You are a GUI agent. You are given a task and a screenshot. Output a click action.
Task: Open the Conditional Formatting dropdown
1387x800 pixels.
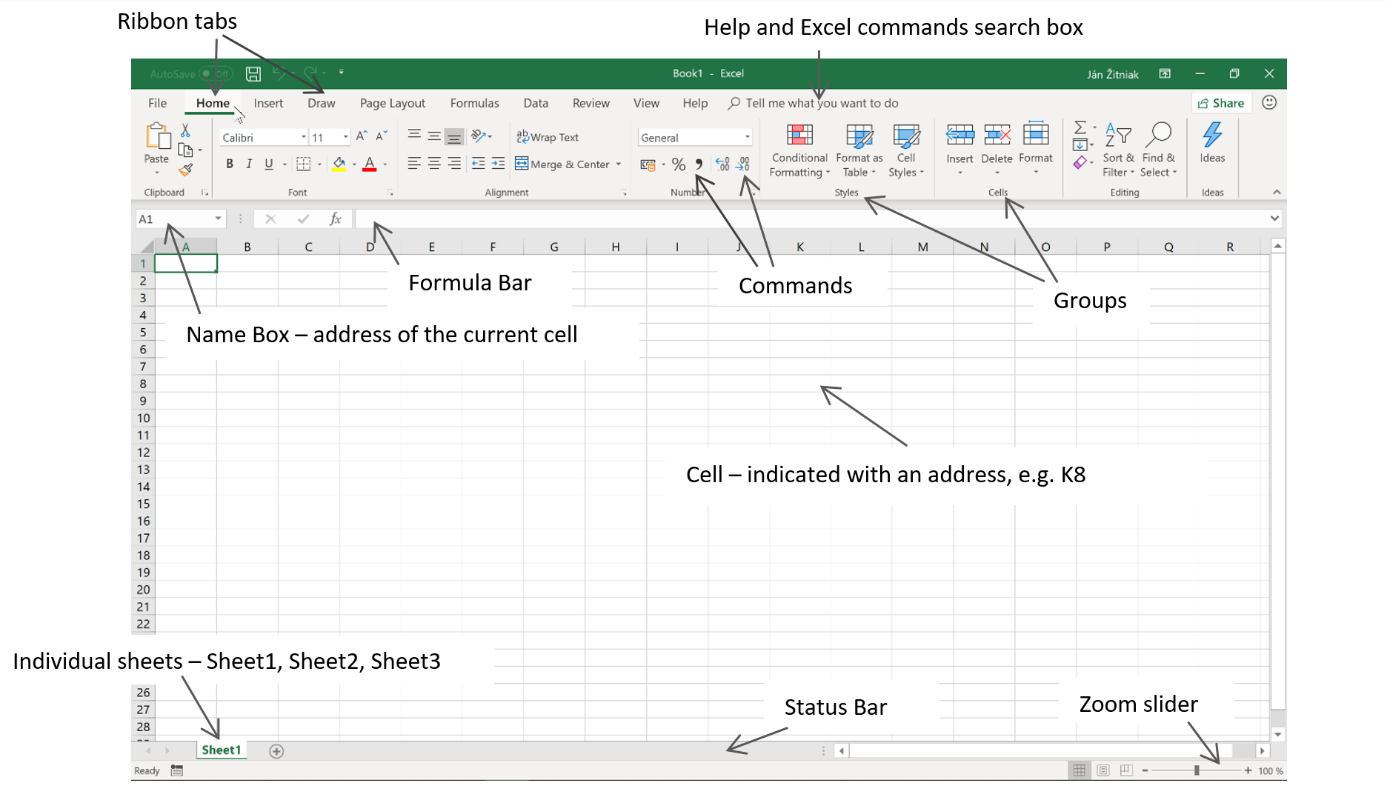800,151
